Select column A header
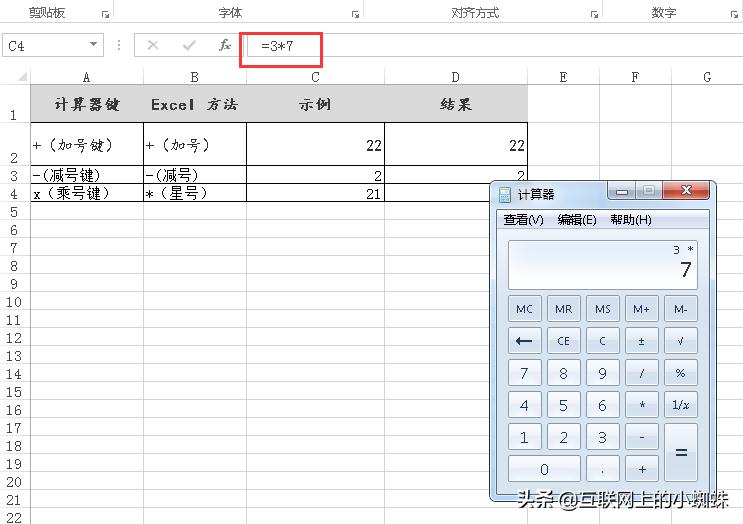 [87, 77]
